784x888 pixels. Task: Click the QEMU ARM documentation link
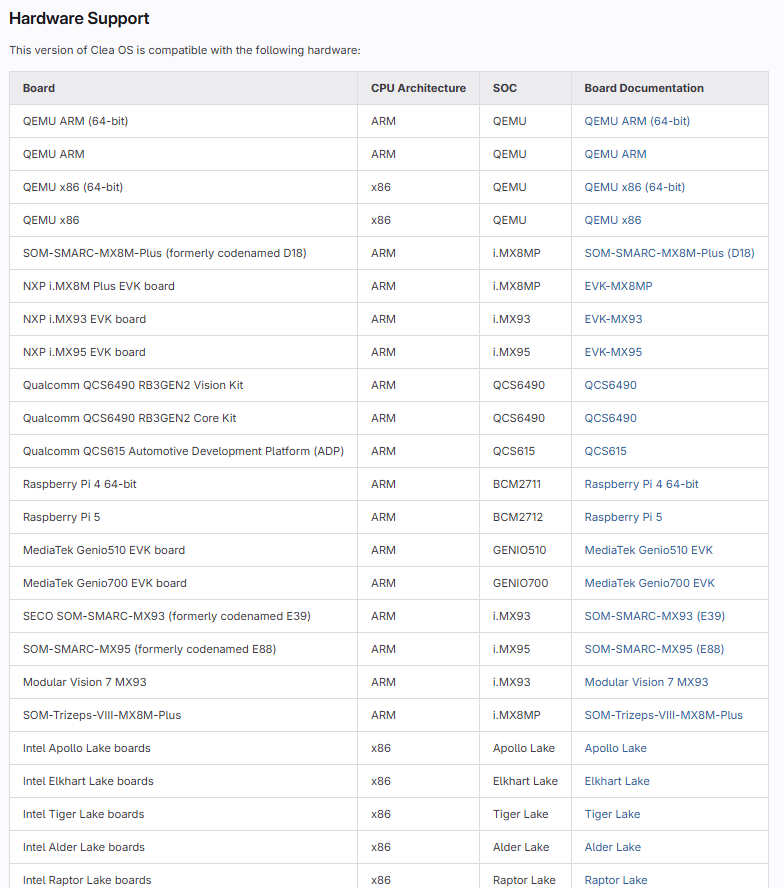tap(615, 154)
